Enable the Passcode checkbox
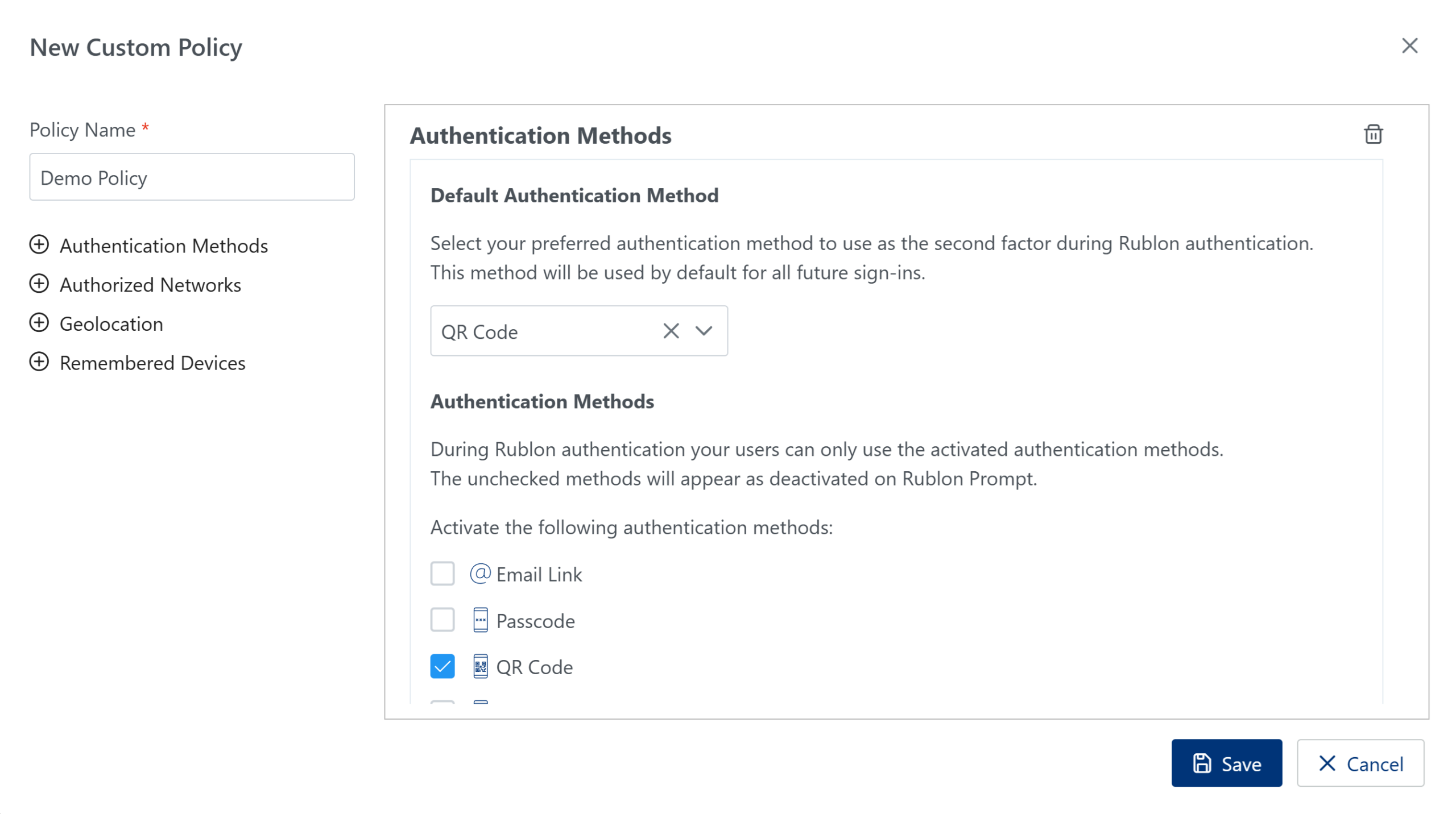 tap(442, 620)
